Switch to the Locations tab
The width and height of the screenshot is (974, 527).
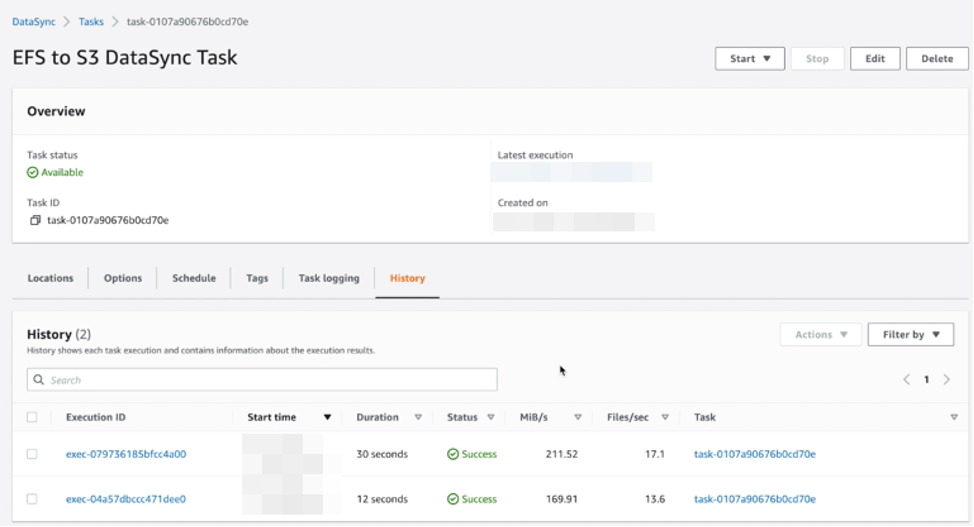[x=50, y=278]
